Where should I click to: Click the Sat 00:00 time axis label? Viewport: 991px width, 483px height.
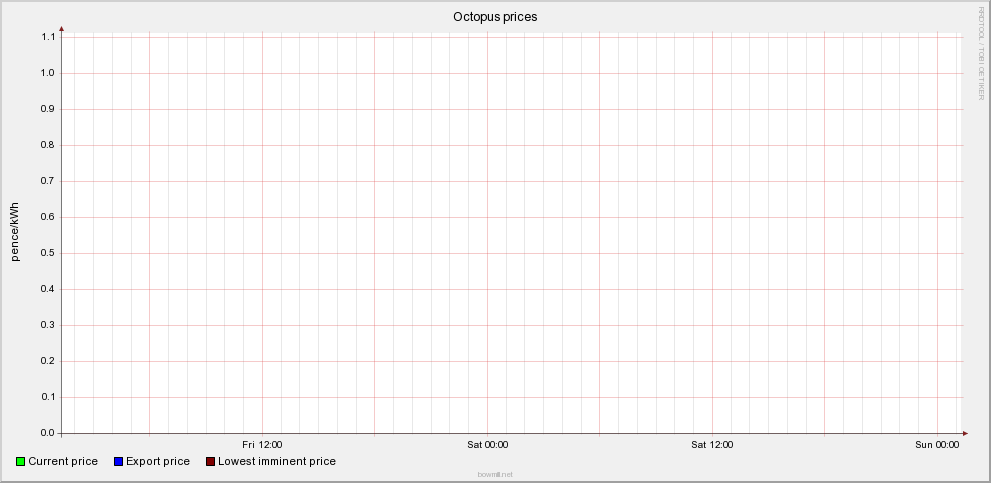click(487, 444)
